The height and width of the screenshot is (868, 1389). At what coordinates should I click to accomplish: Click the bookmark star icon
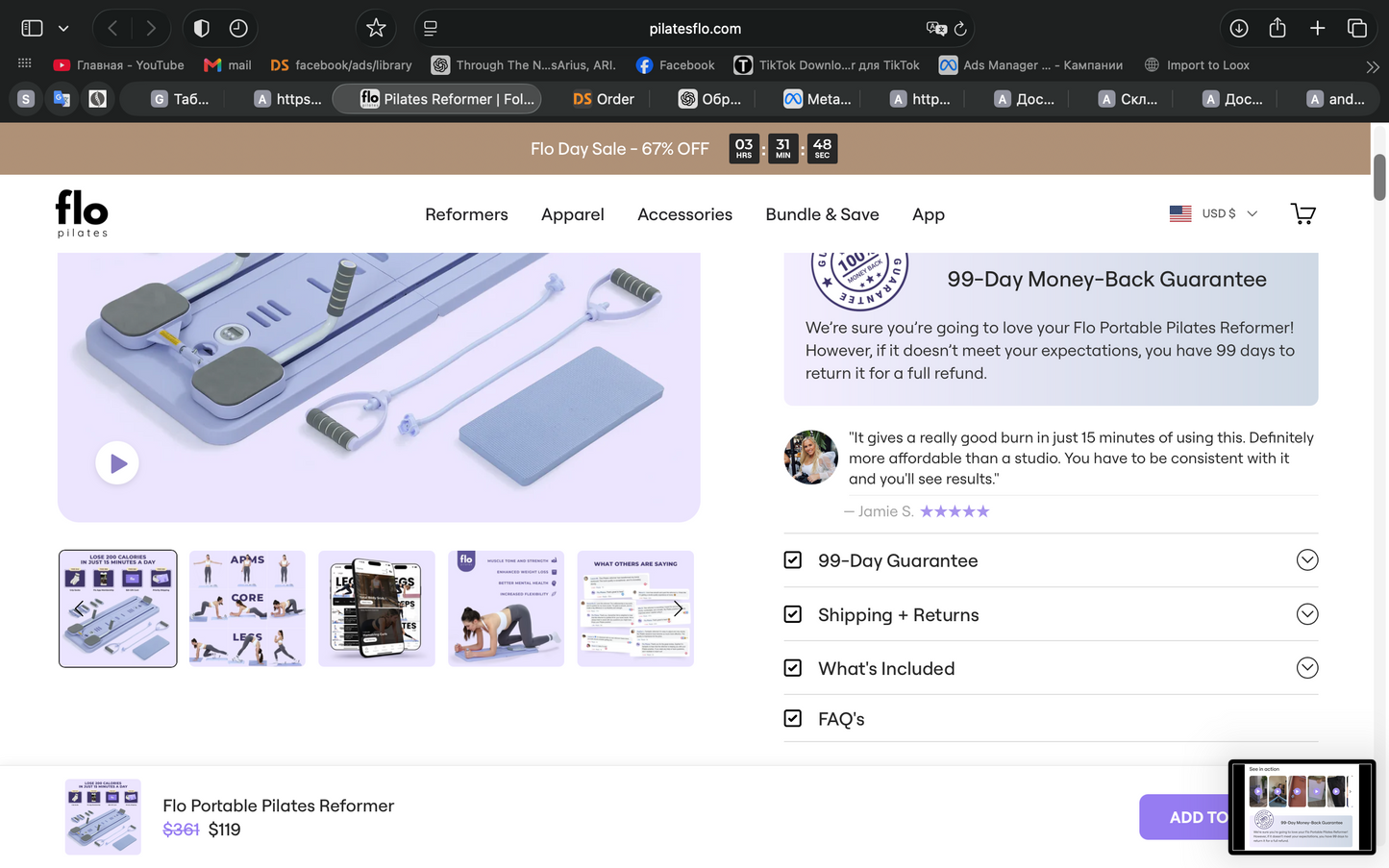[x=376, y=28]
